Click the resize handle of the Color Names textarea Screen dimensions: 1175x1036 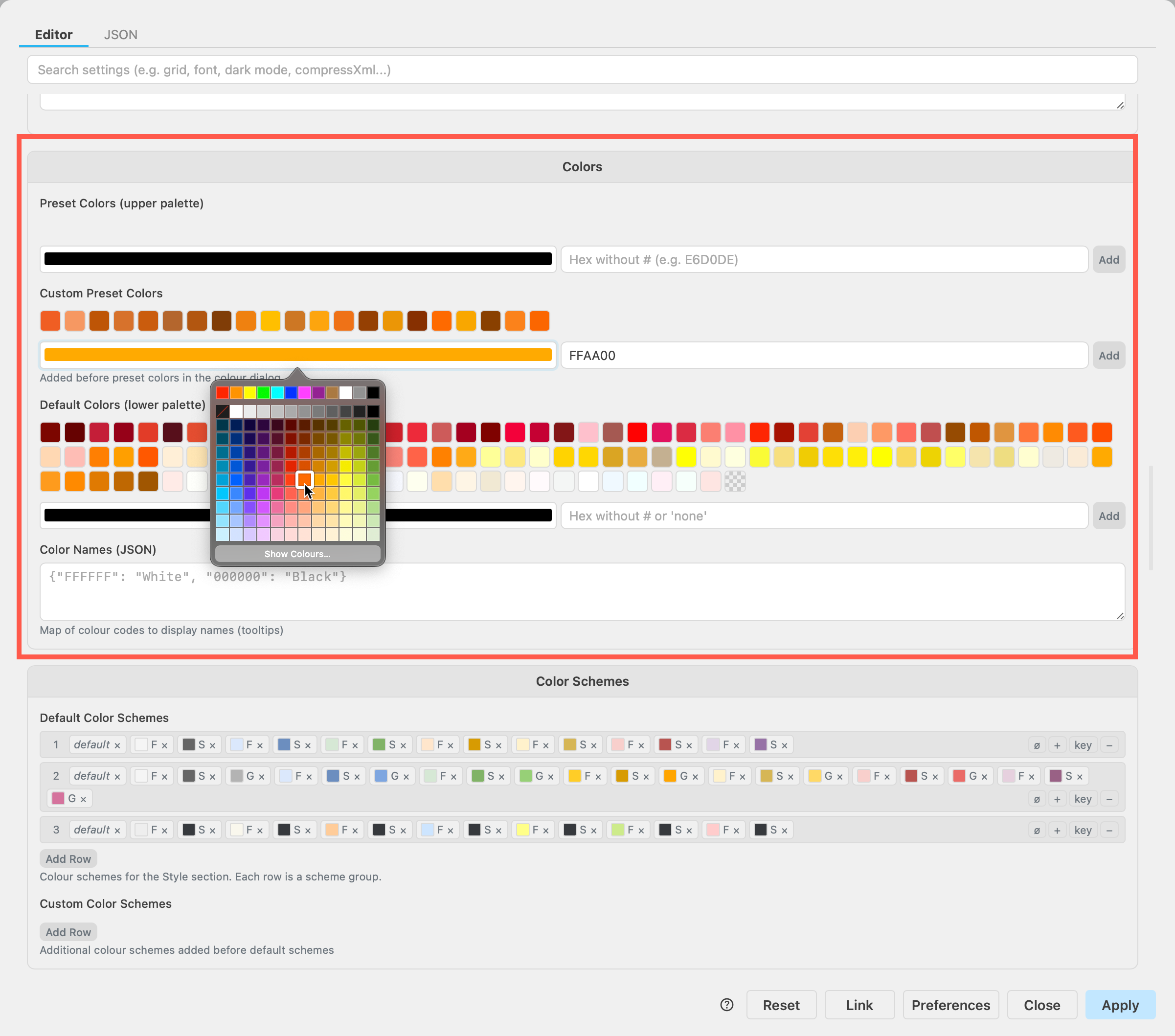pos(1120,616)
